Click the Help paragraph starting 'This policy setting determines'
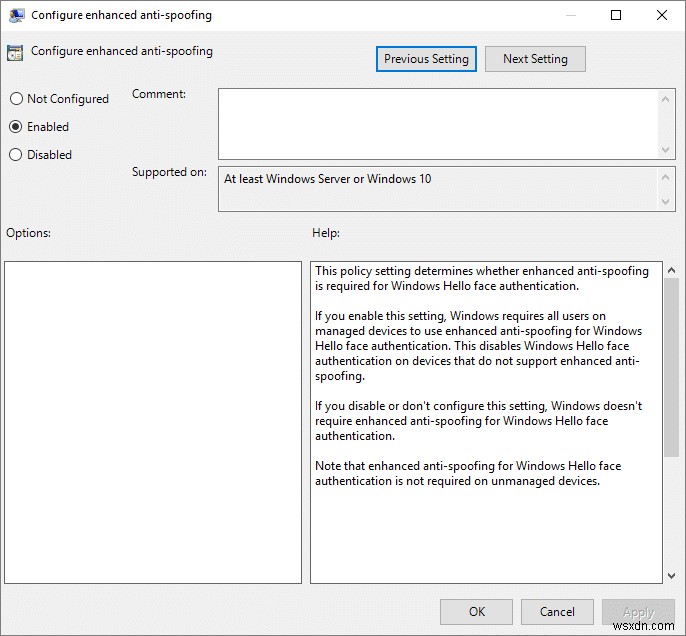This screenshot has height=636, width=686. coord(482,278)
